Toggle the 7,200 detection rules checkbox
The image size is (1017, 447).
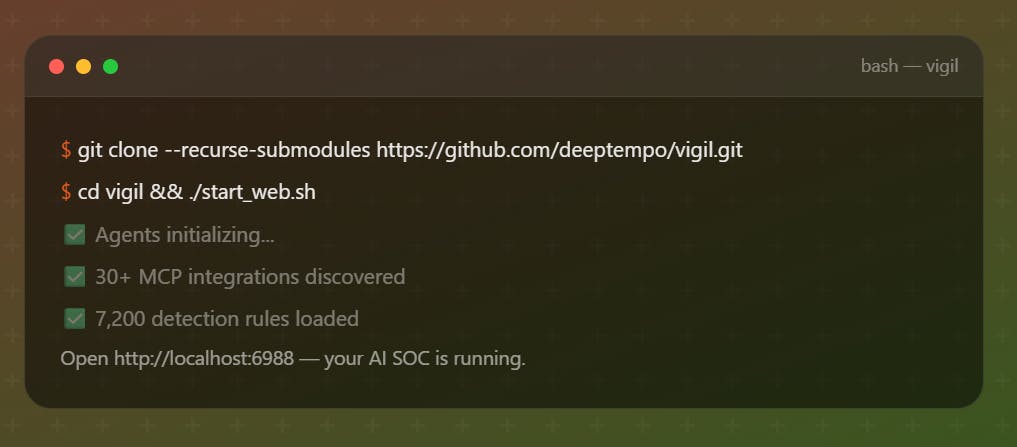tap(74, 319)
